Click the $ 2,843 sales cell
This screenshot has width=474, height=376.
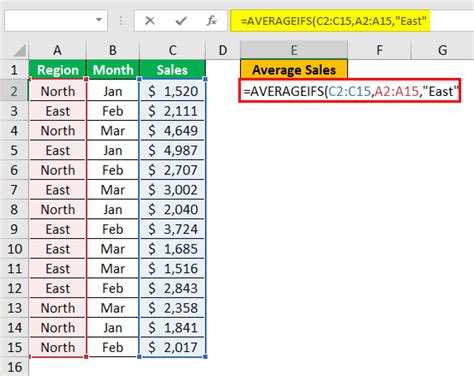(x=172, y=288)
